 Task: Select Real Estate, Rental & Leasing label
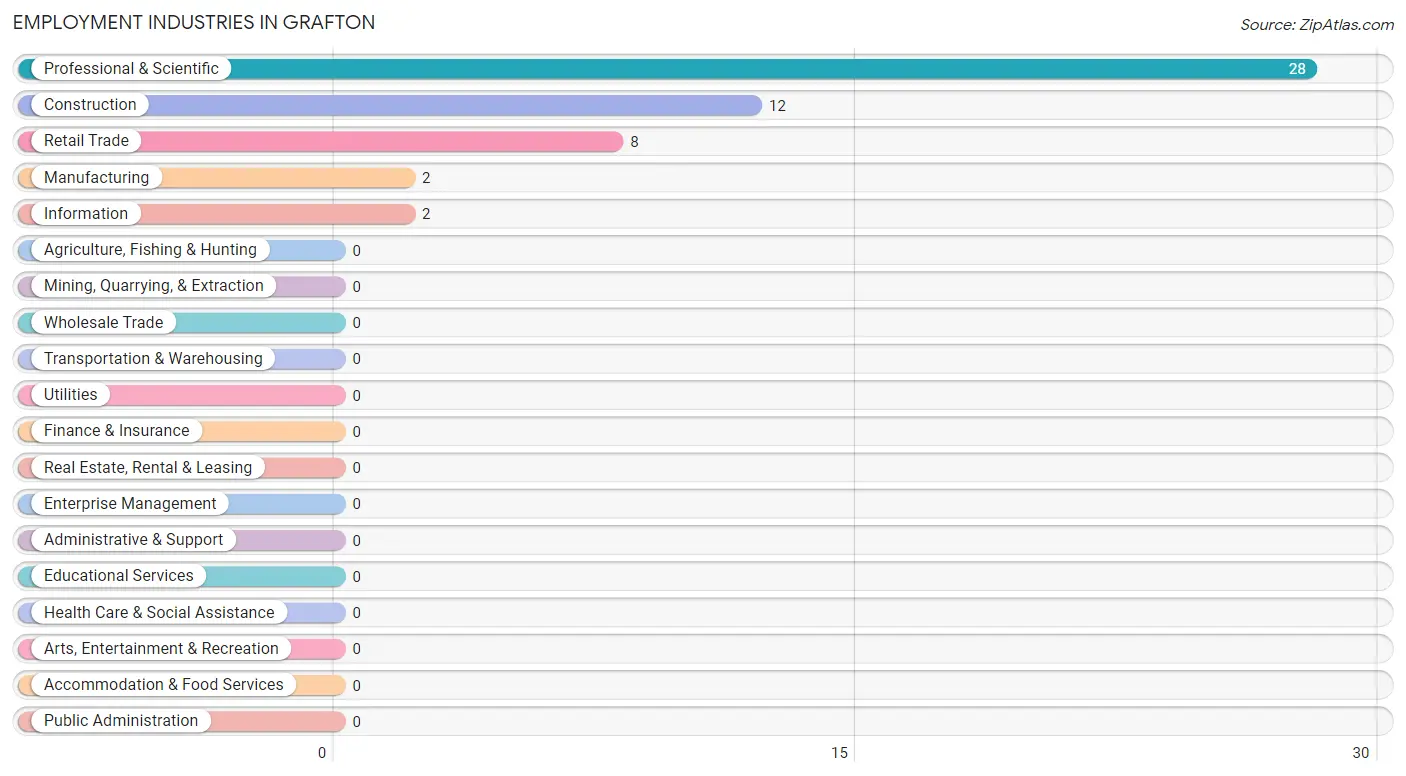(x=148, y=468)
